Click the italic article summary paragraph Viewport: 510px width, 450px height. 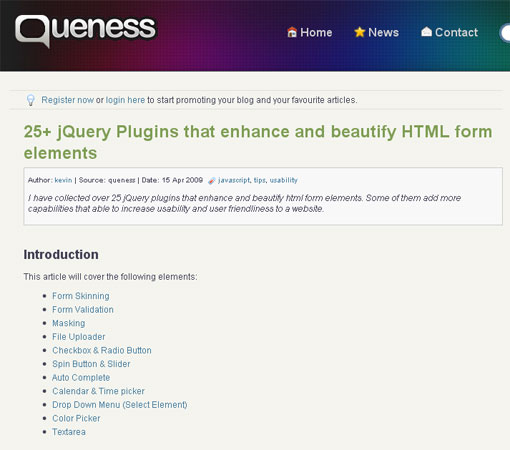tap(244, 203)
